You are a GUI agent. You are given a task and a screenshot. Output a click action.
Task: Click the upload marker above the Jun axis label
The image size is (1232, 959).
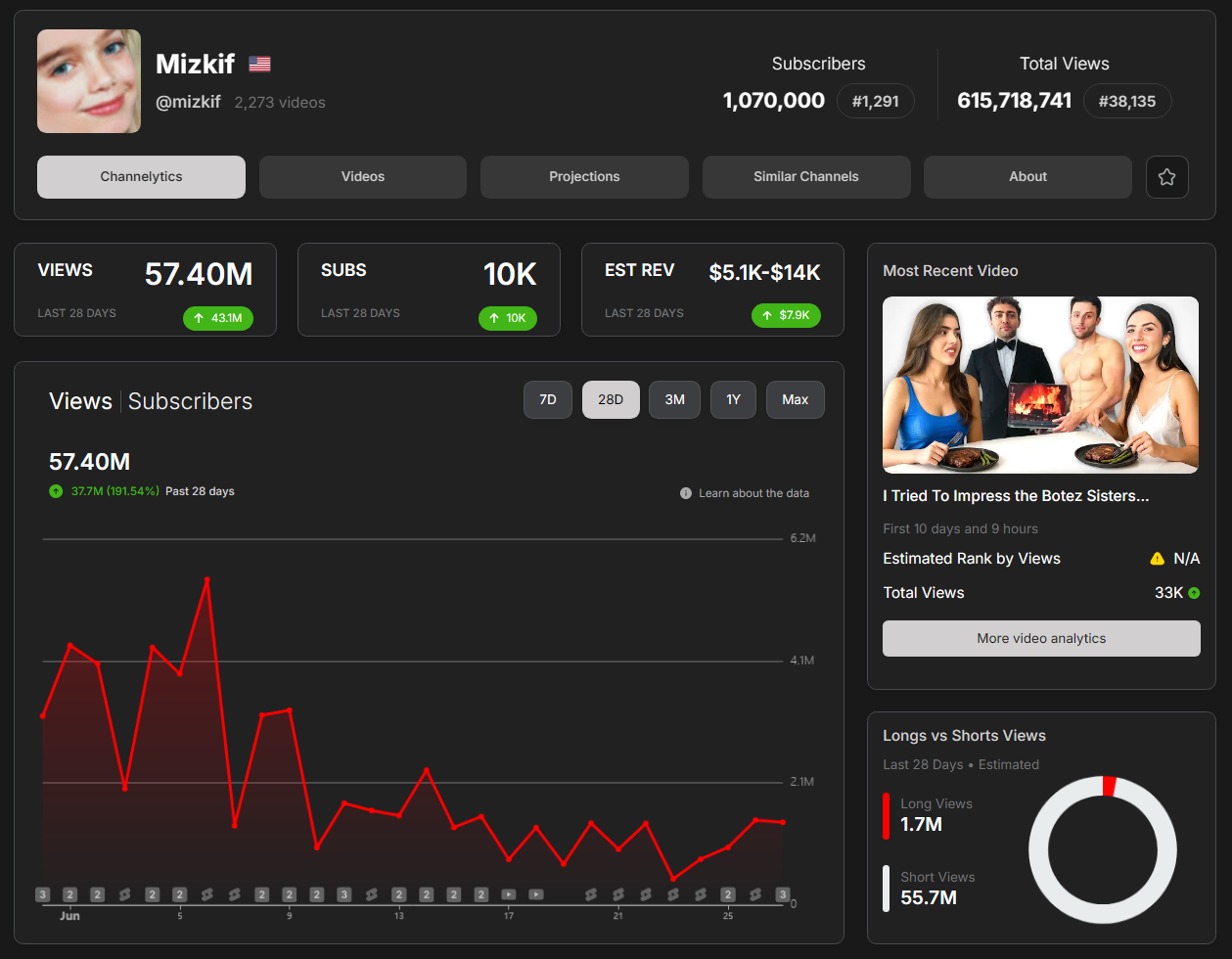pyautogui.click(x=69, y=894)
